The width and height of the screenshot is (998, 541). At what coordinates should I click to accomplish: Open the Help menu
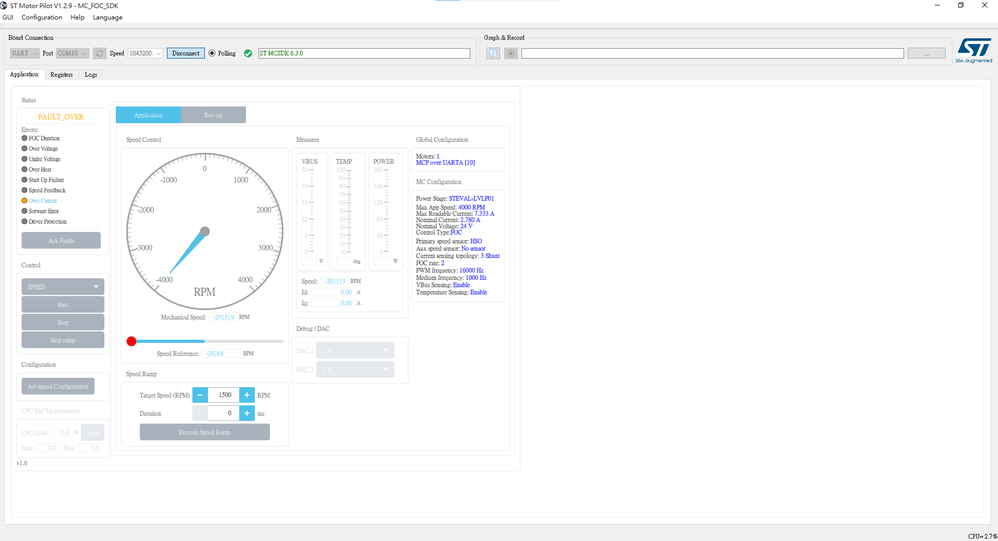(x=77, y=17)
